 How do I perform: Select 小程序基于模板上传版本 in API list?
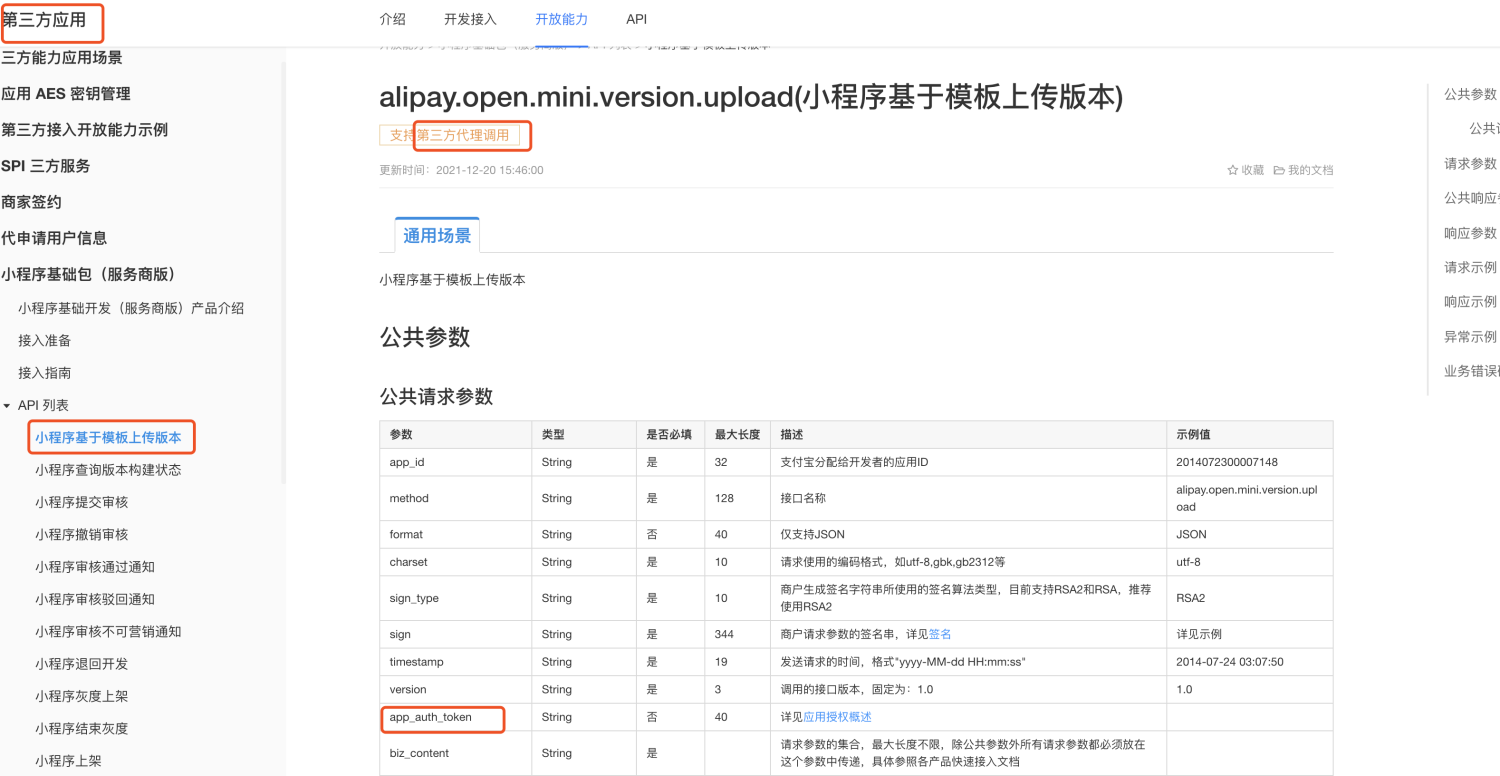click(x=108, y=437)
